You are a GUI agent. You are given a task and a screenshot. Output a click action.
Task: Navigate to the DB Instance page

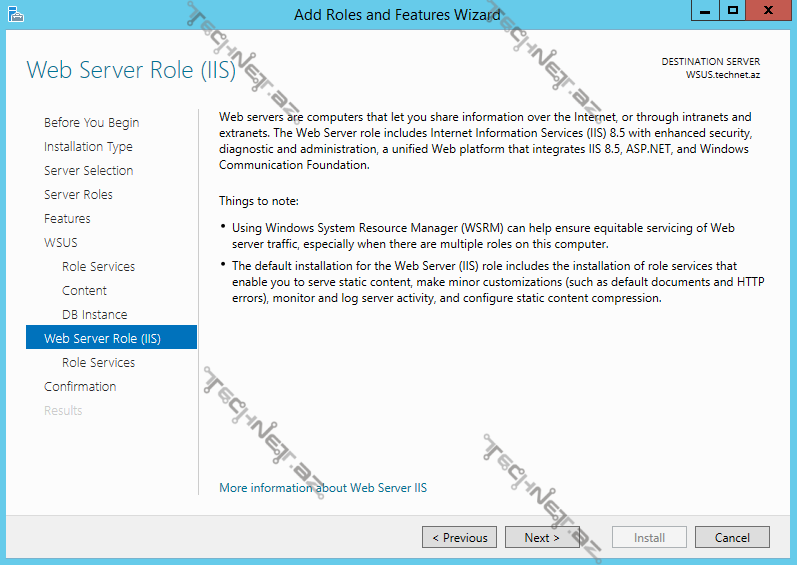coord(94,315)
